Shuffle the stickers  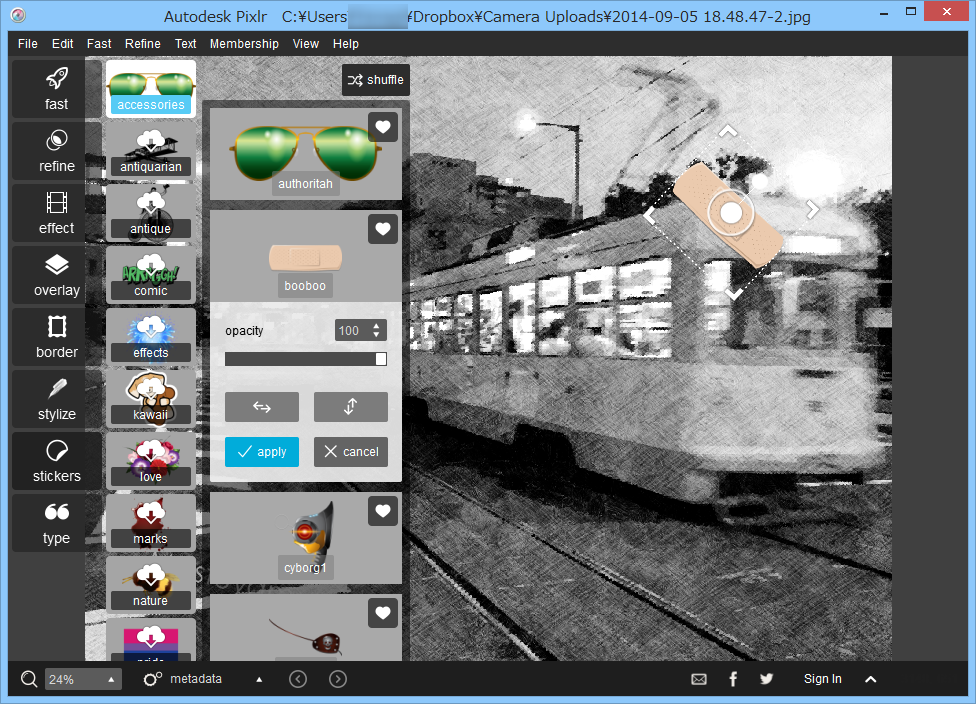tap(375, 80)
